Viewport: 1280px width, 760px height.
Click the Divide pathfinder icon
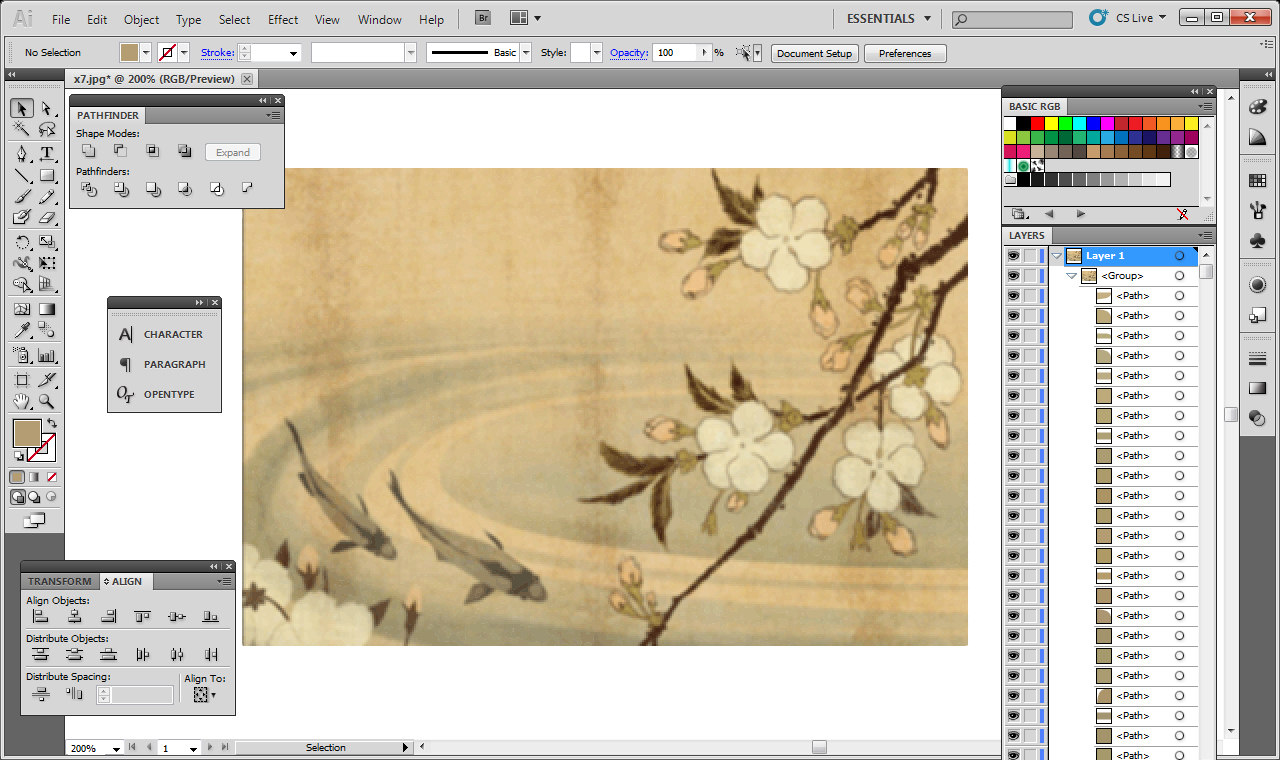[x=89, y=188]
